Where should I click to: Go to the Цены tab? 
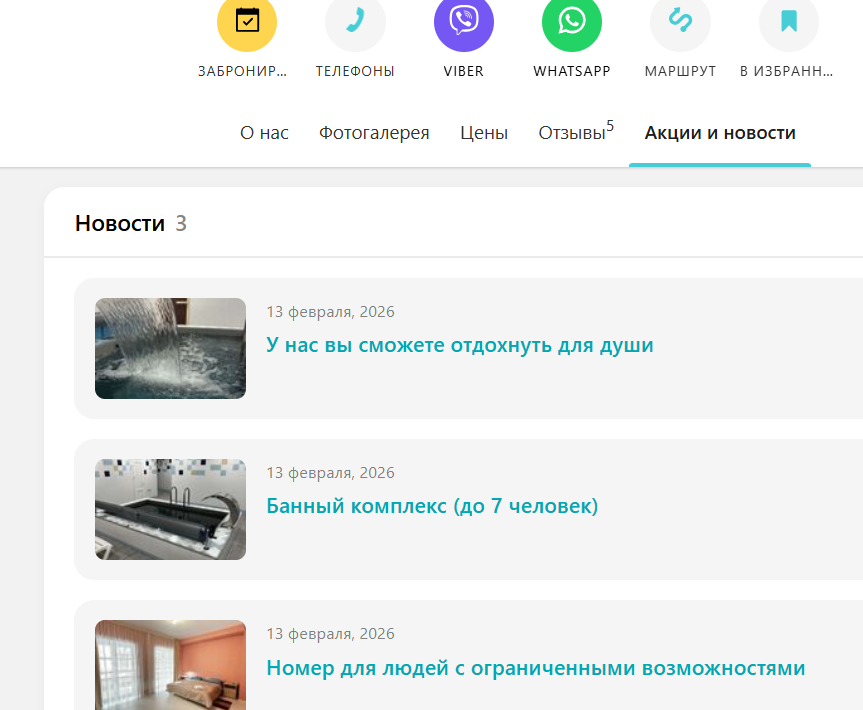coord(484,133)
